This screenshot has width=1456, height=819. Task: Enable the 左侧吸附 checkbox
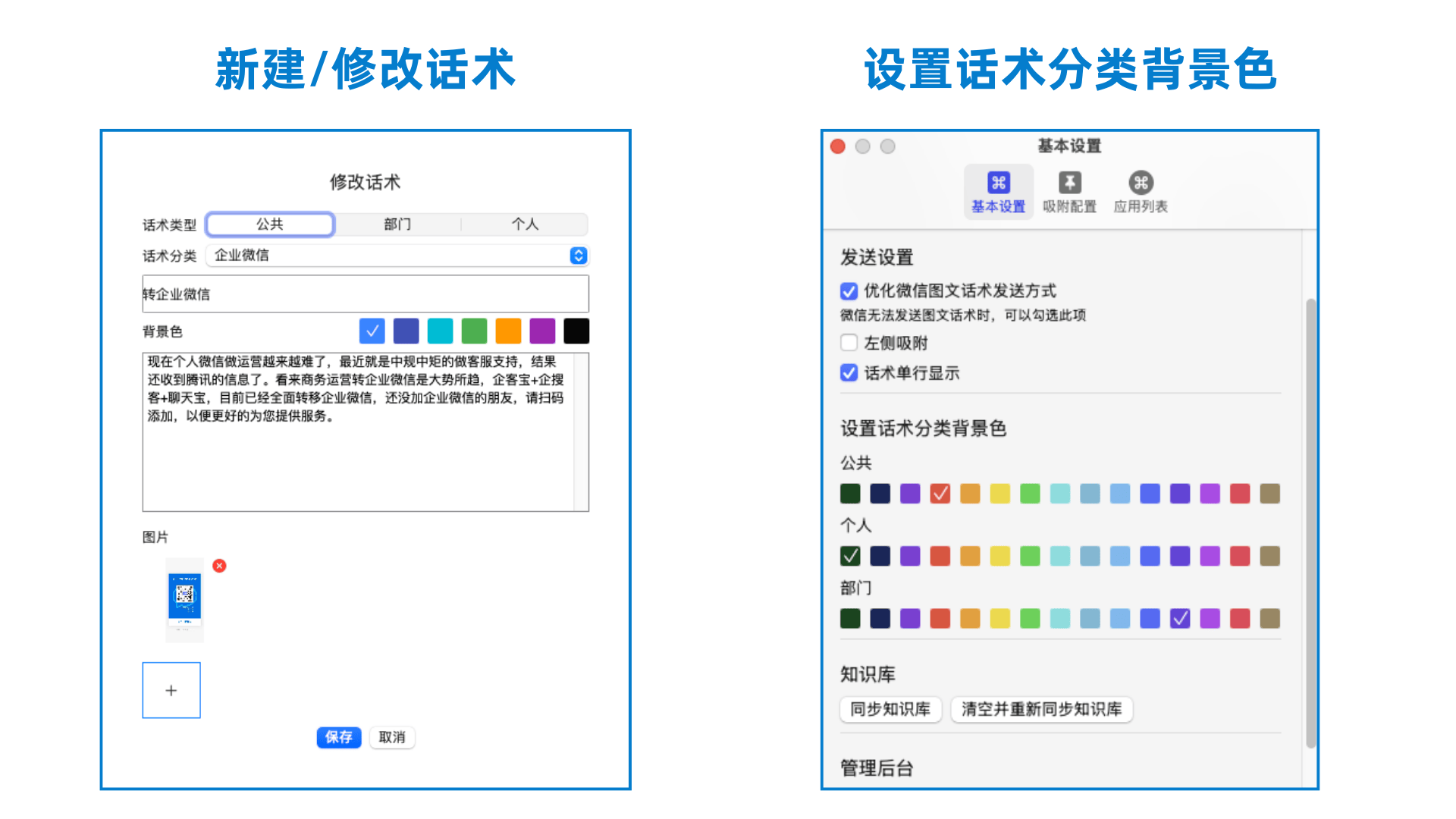(849, 343)
